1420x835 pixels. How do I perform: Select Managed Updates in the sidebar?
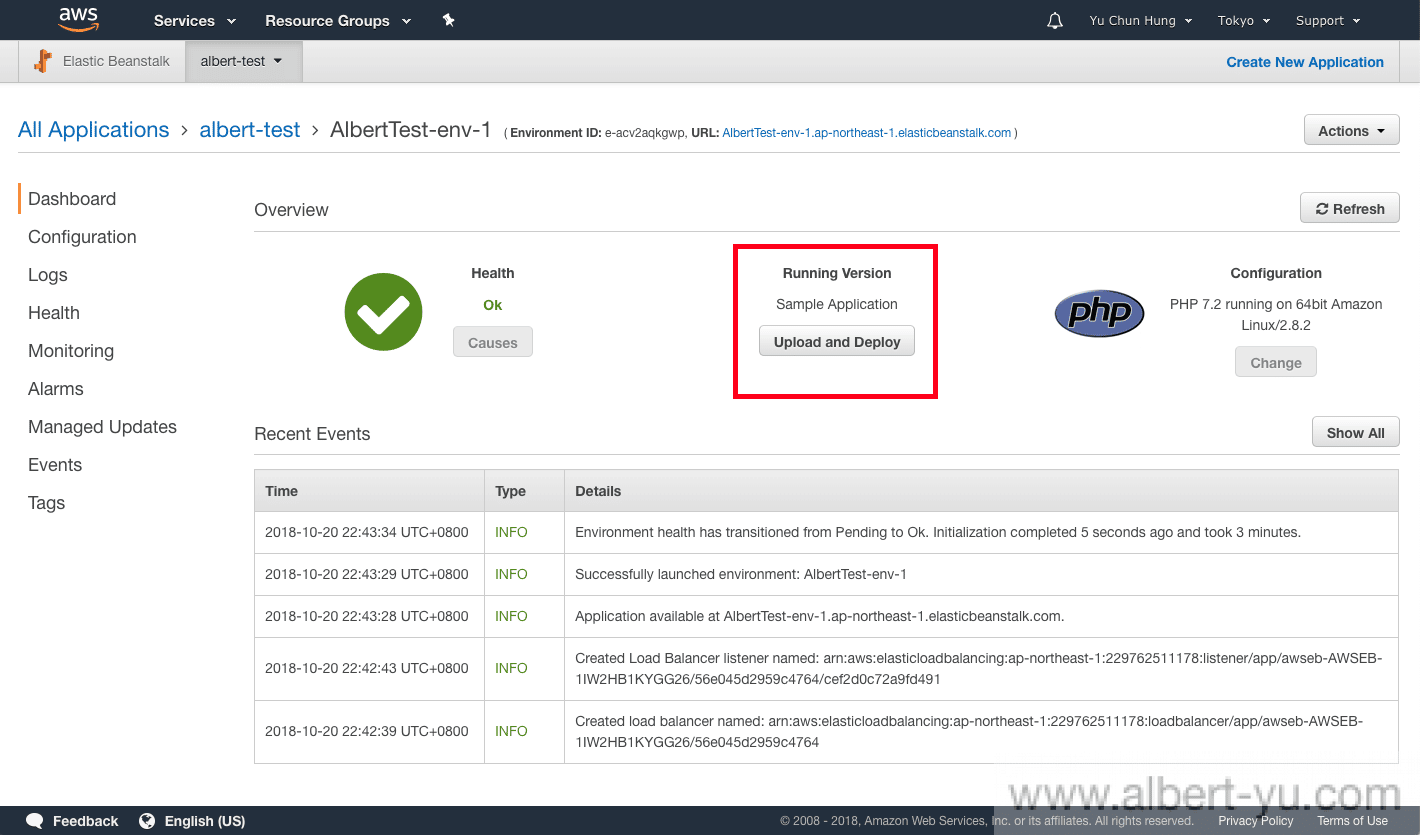102,427
